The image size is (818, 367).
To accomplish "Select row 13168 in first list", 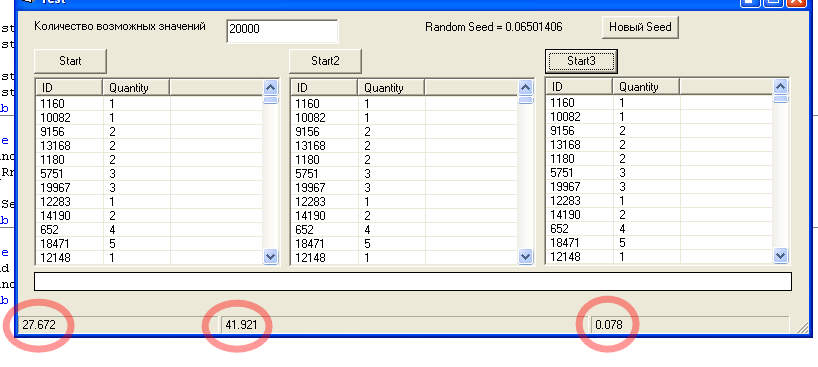I will 149,146.
